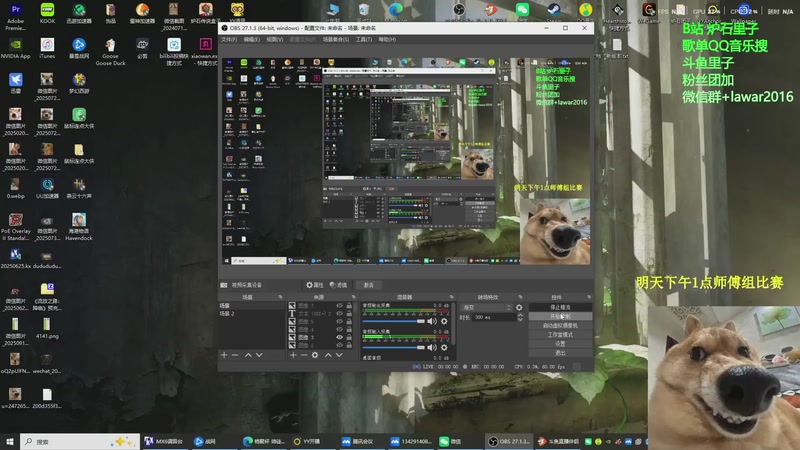Mute the mic/aux audio speaker icon
Image resolution: width=800 pixels, height=450 pixels.
pyautogui.click(x=432, y=347)
